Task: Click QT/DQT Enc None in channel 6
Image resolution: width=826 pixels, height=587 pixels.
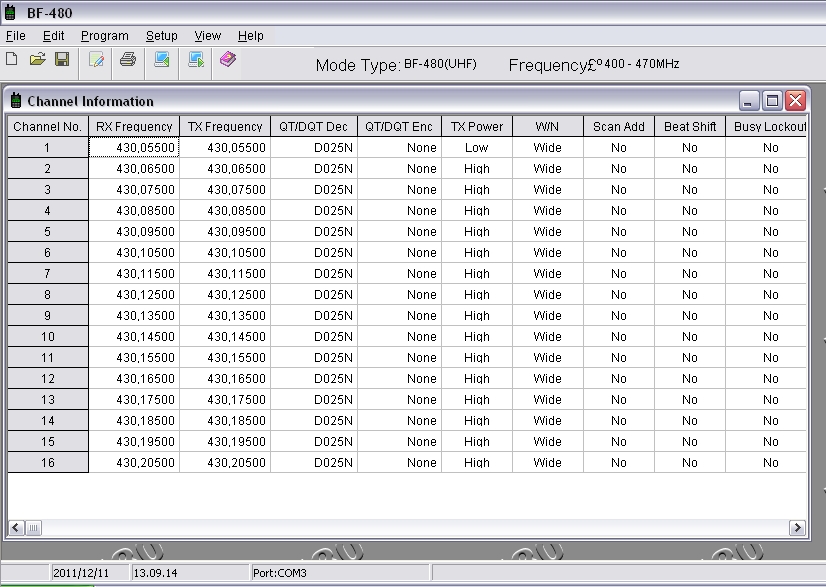Action: coord(399,252)
